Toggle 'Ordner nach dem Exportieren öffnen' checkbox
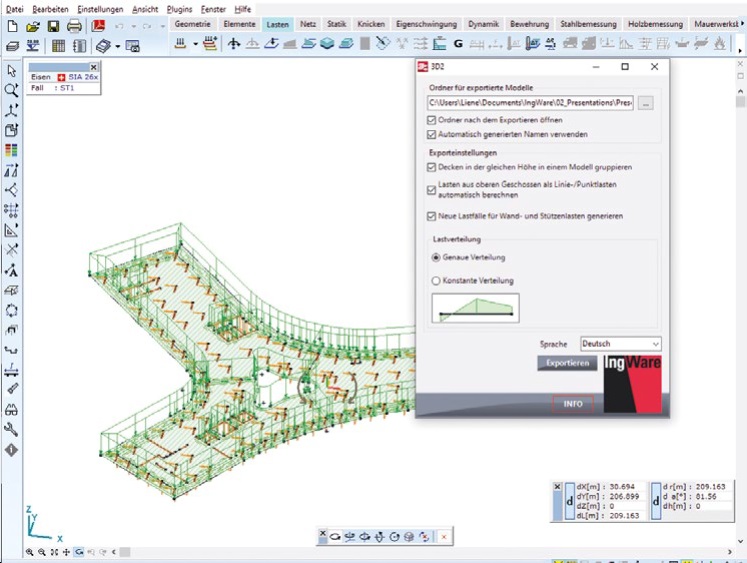 (x=432, y=120)
